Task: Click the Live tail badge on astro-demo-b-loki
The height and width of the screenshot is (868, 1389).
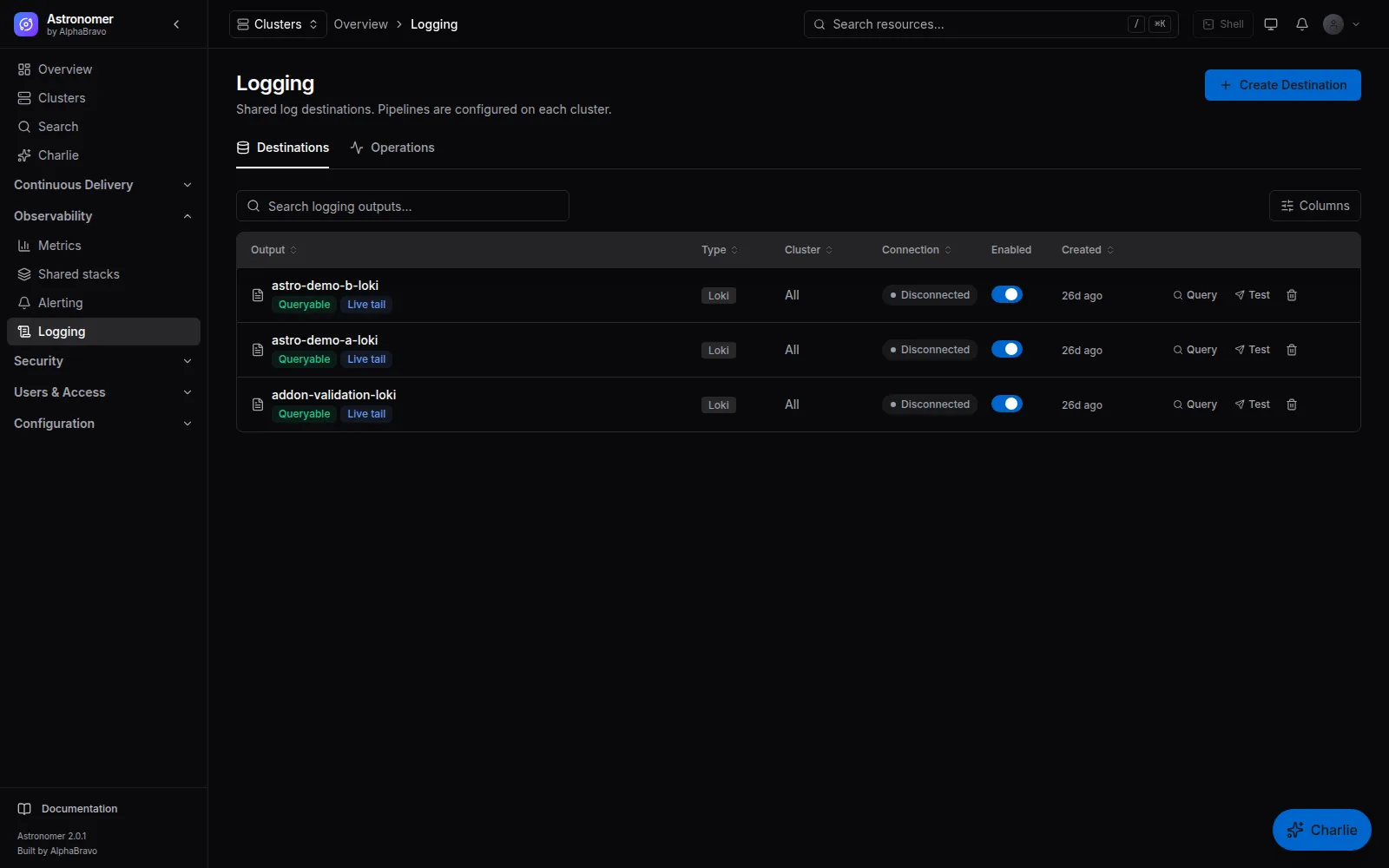Action: coord(366,305)
